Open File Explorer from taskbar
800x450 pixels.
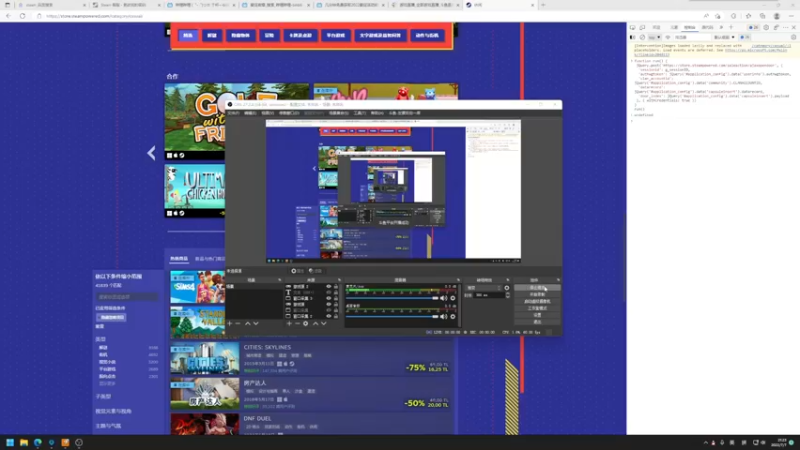tap(23, 442)
